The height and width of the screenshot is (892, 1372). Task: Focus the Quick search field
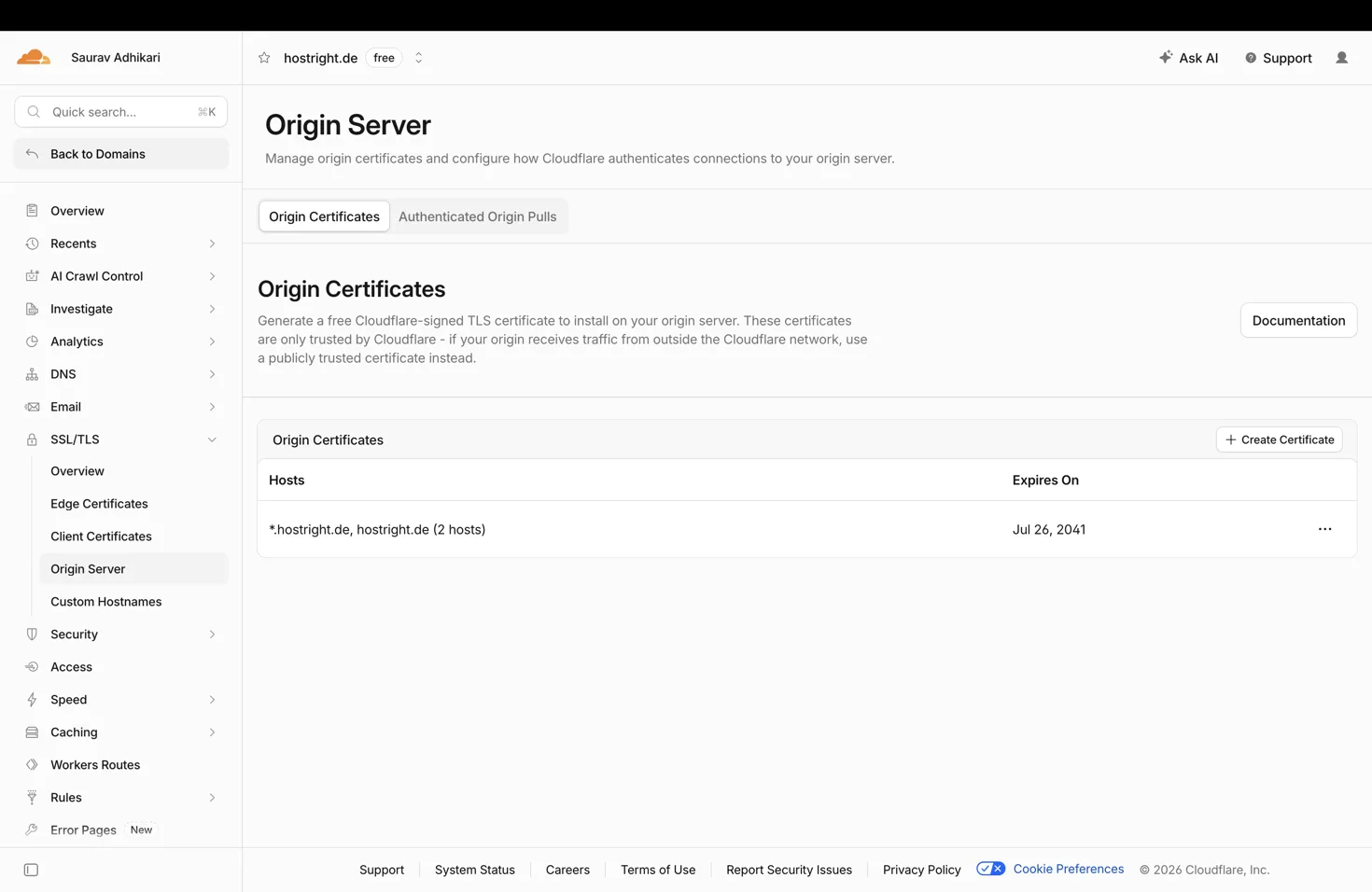pos(121,112)
